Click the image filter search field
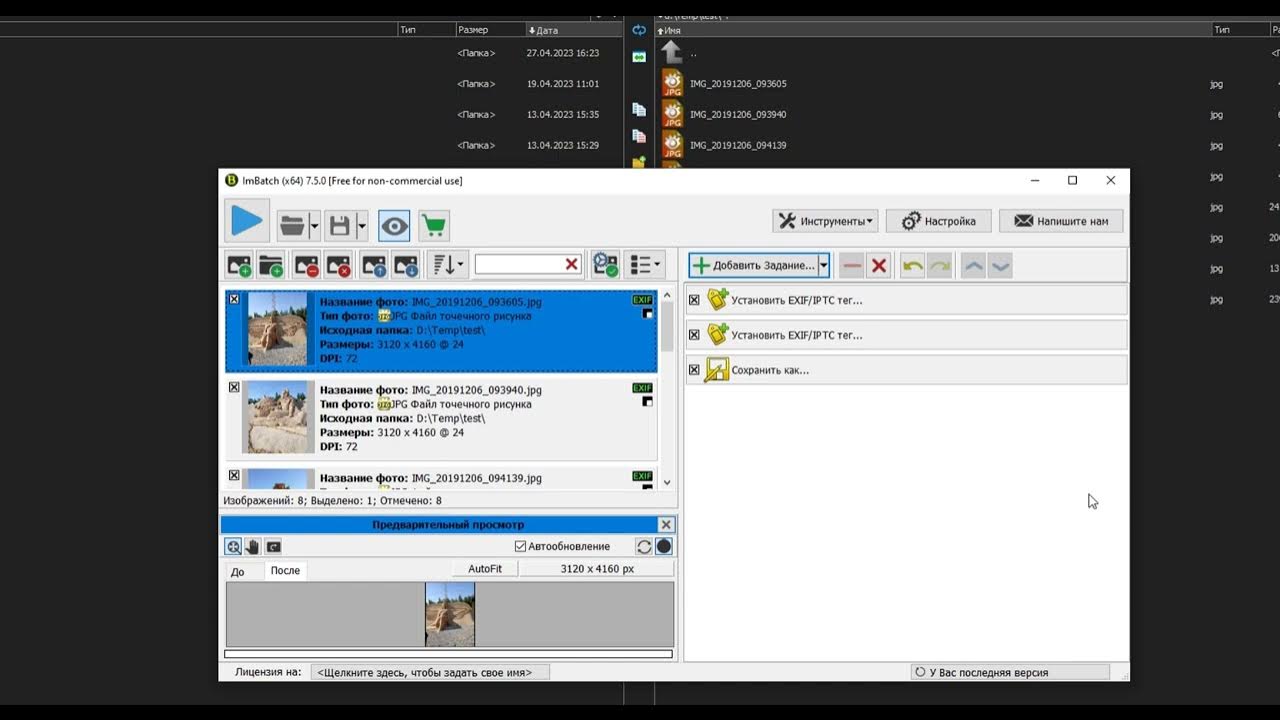Image resolution: width=1280 pixels, height=720 pixels. (x=518, y=264)
